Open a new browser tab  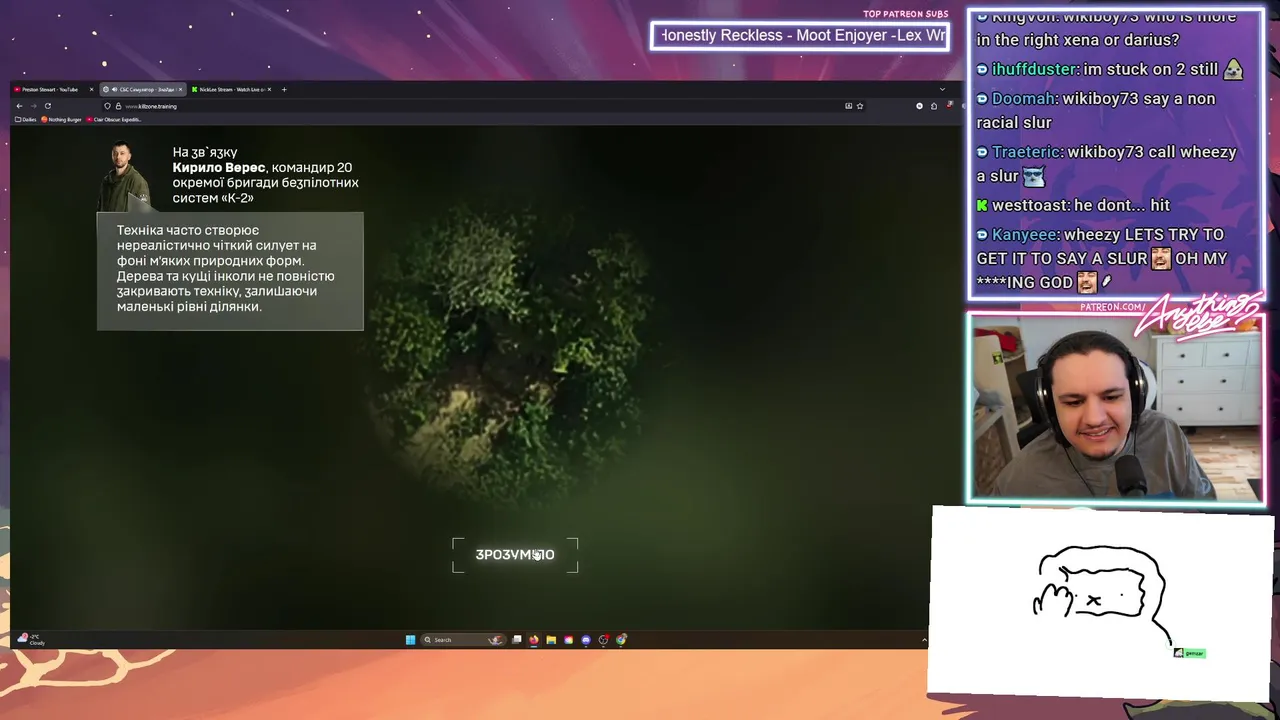tap(284, 89)
